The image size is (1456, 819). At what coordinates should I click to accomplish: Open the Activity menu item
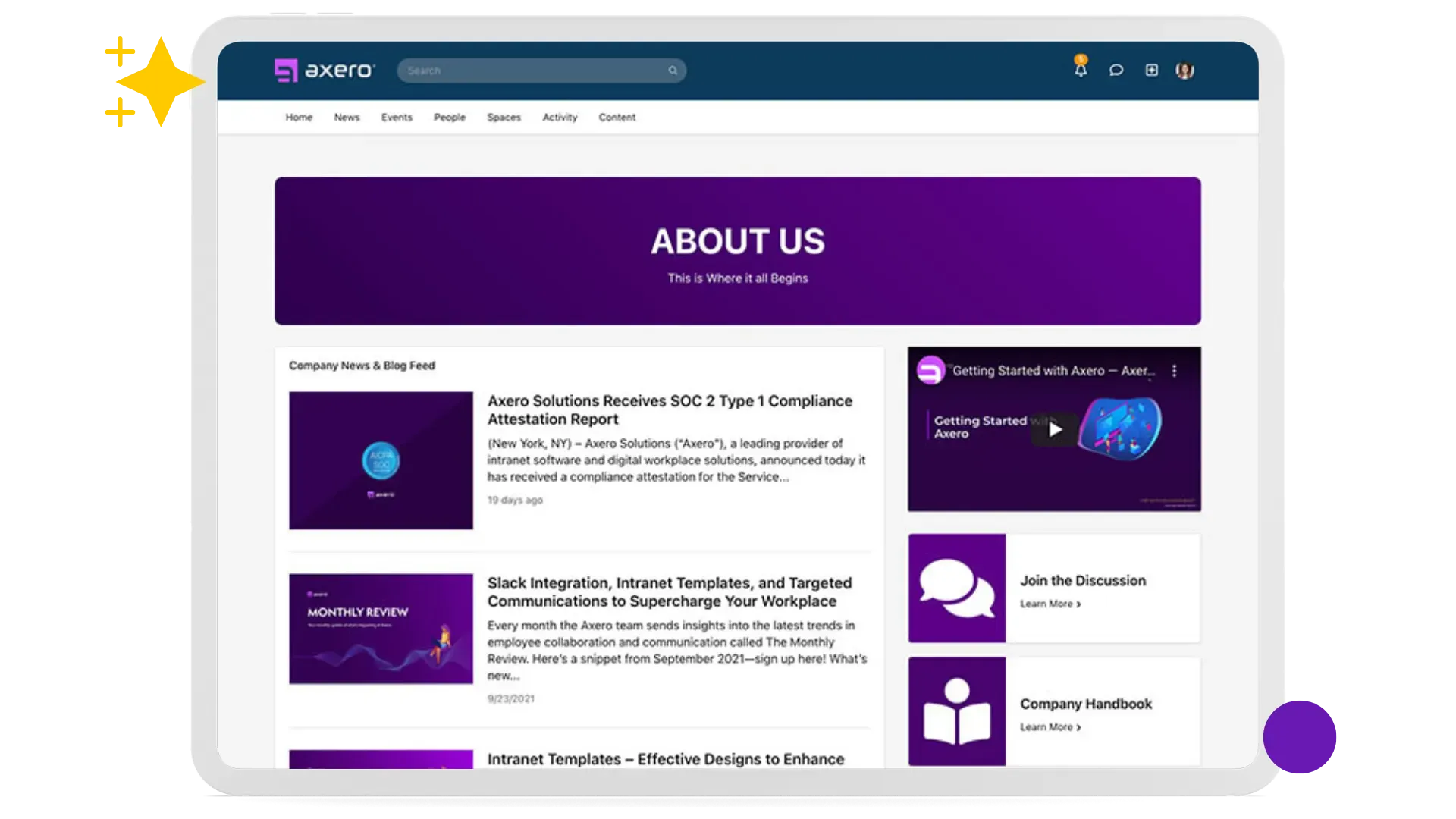tap(560, 118)
